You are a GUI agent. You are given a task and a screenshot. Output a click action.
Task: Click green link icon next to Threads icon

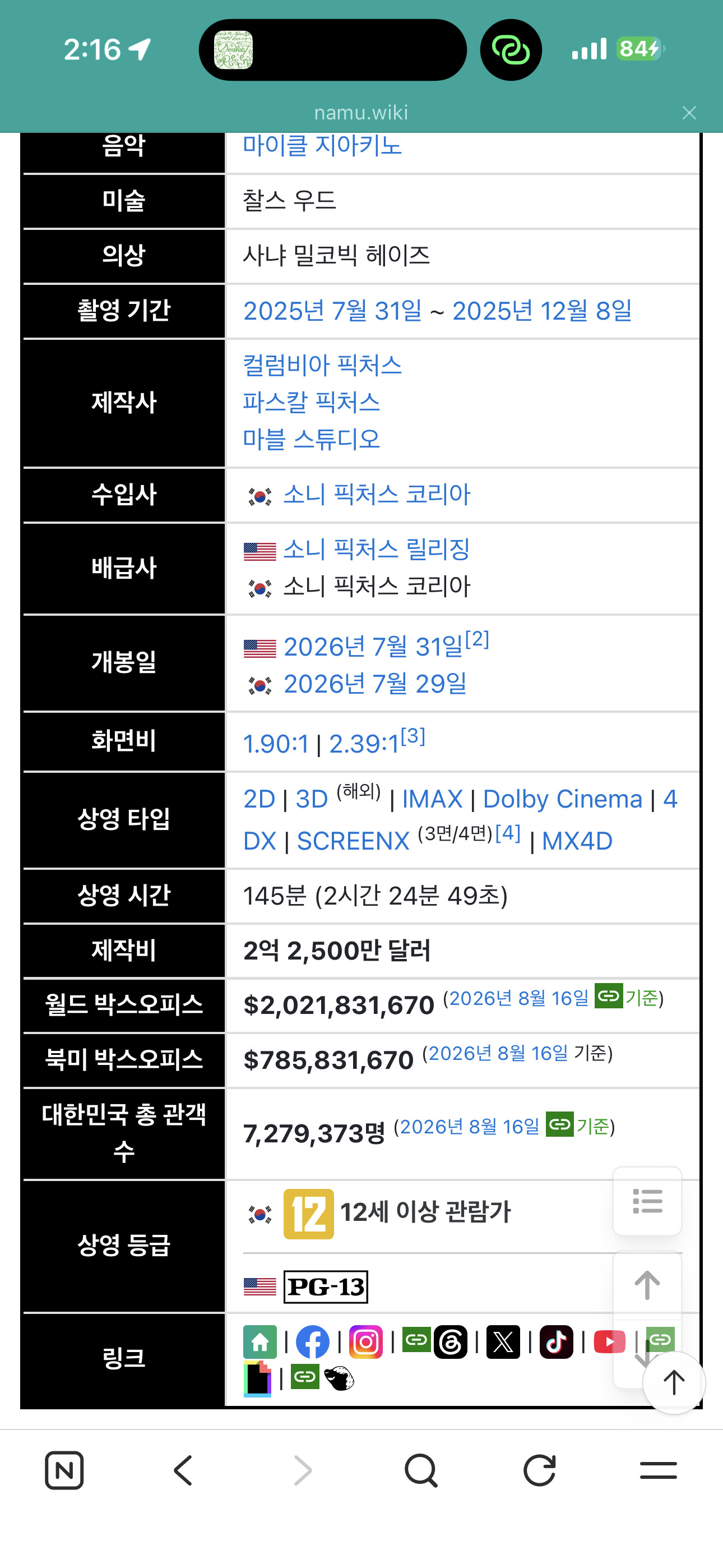pos(417,1339)
